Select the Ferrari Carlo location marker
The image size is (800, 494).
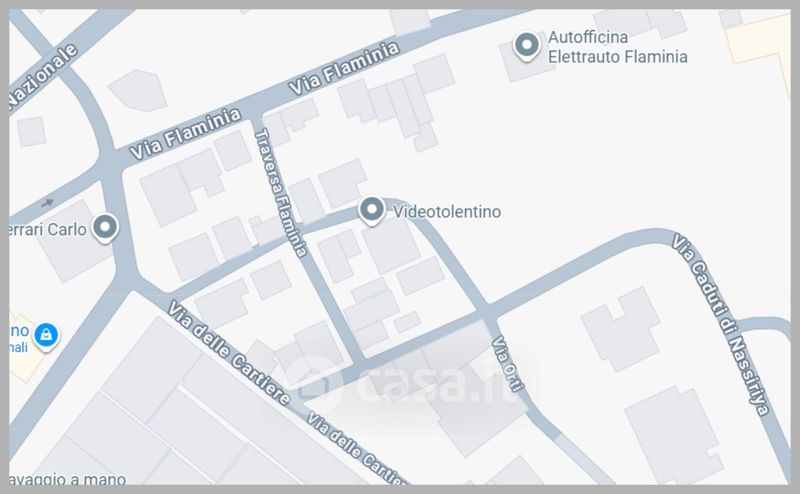click(x=105, y=228)
